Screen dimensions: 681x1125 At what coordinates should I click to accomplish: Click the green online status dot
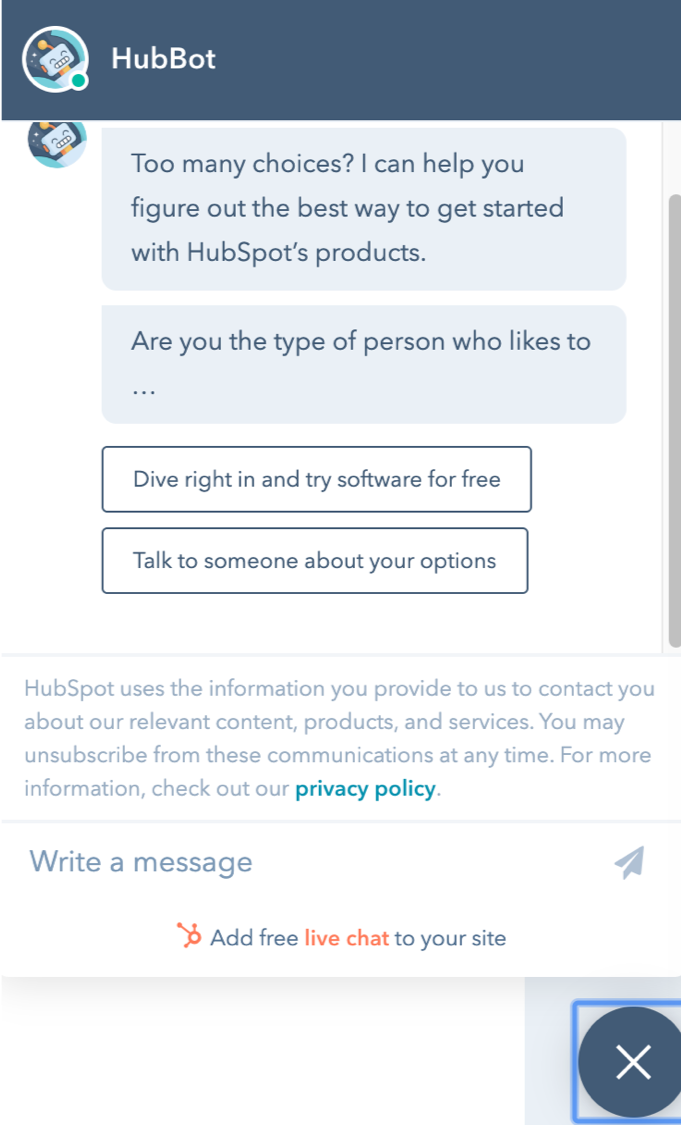click(x=79, y=81)
